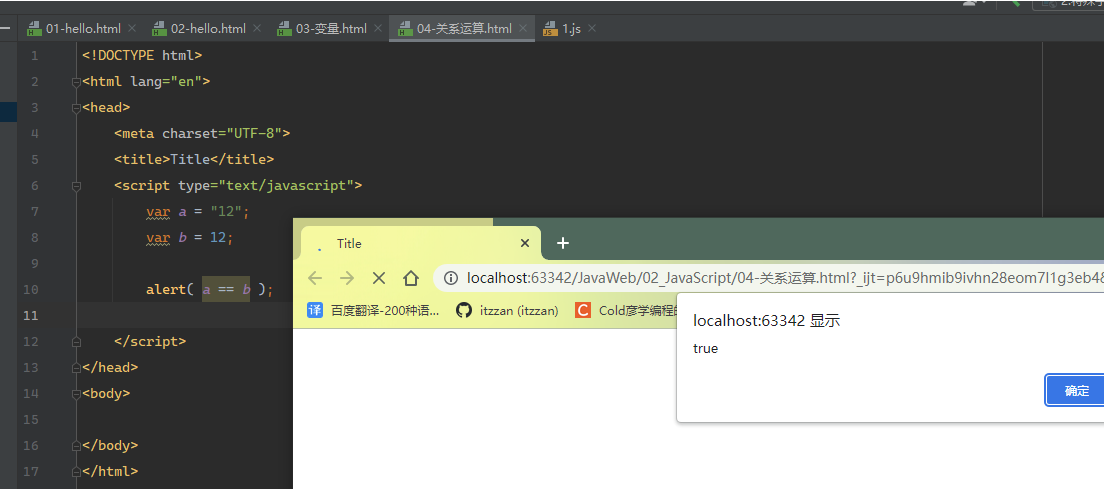1104x490 pixels.
Task: Click the browser back arrow
Action: click(315, 278)
